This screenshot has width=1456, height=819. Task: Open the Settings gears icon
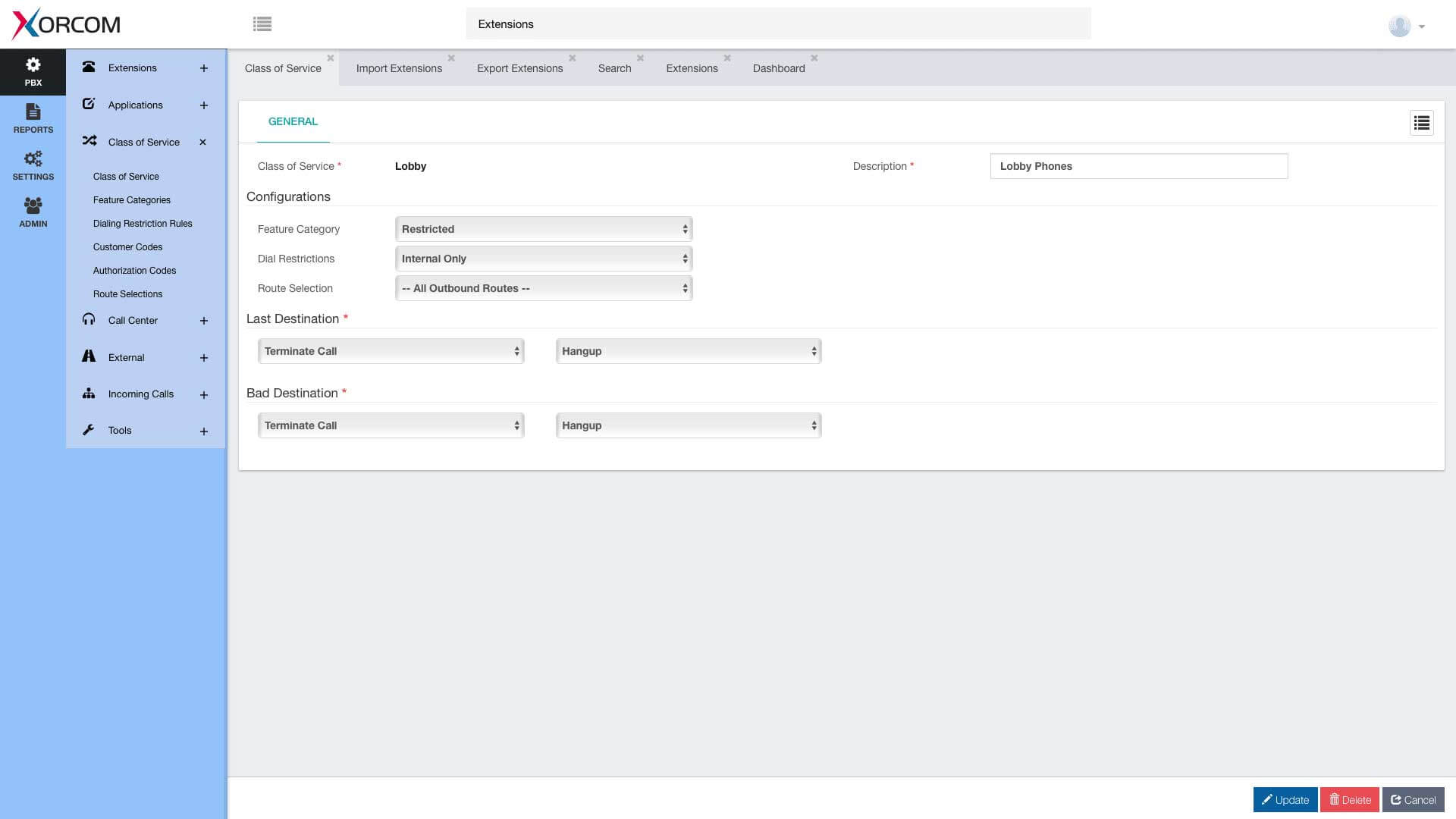click(x=33, y=166)
